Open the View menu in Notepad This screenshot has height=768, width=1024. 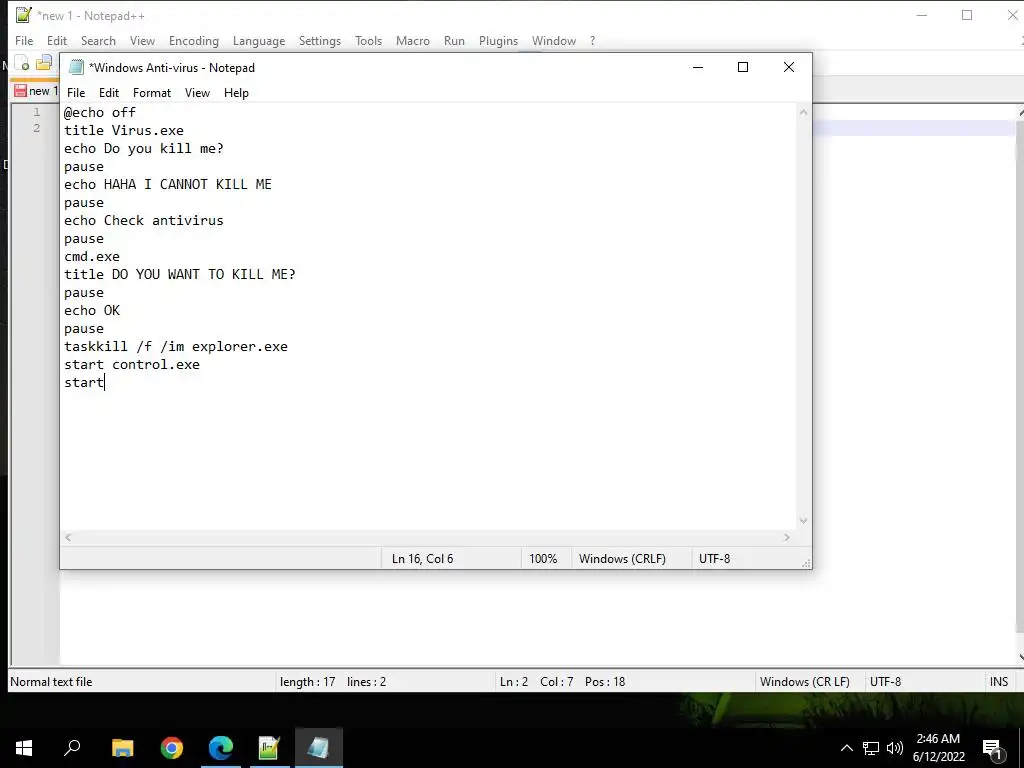tap(197, 93)
